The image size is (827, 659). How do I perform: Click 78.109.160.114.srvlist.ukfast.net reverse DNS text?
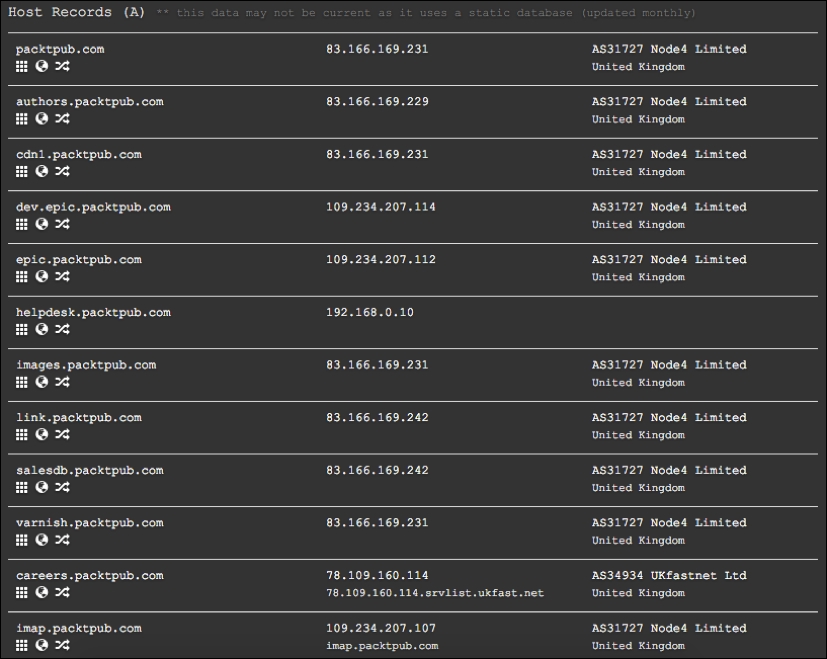[435, 593]
